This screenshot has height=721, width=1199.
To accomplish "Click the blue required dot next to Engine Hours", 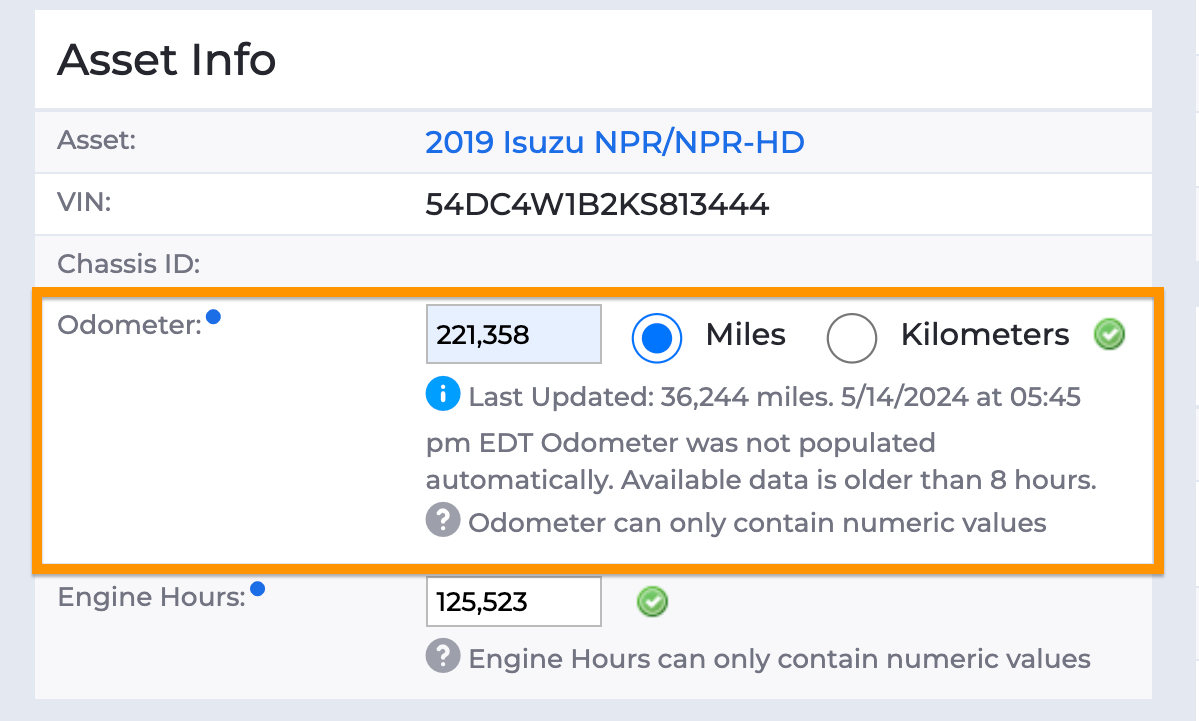I will click(x=258, y=589).
